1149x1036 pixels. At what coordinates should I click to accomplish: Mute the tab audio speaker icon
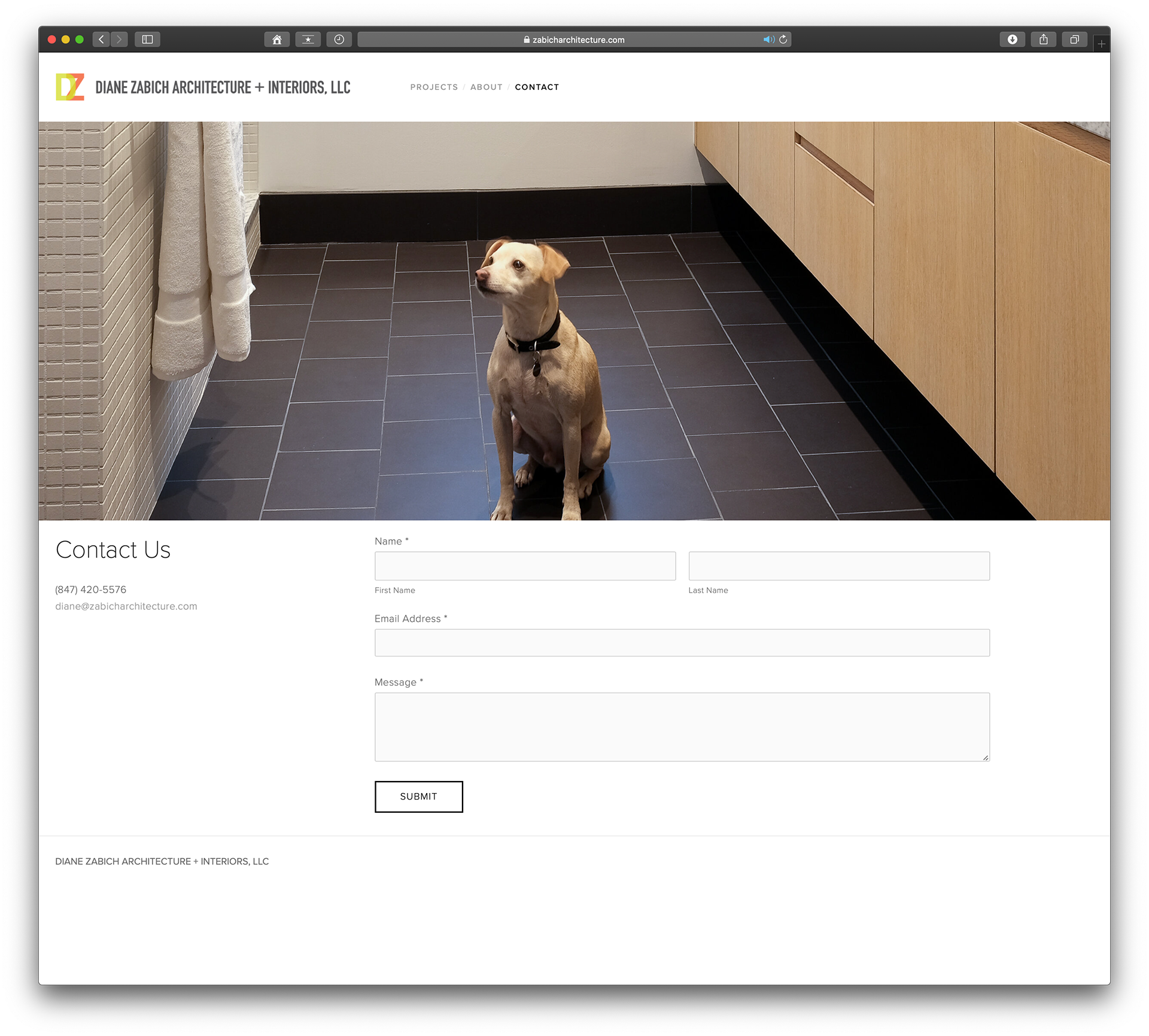768,40
